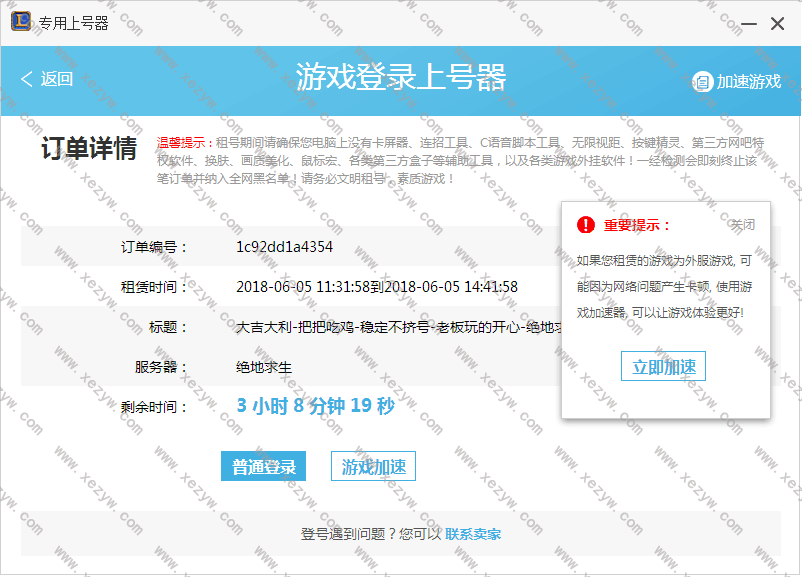Click the 游戏登录上号器 header title
Image resolution: width=802 pixels, height=577 pixels.
(x=400, y=77)
